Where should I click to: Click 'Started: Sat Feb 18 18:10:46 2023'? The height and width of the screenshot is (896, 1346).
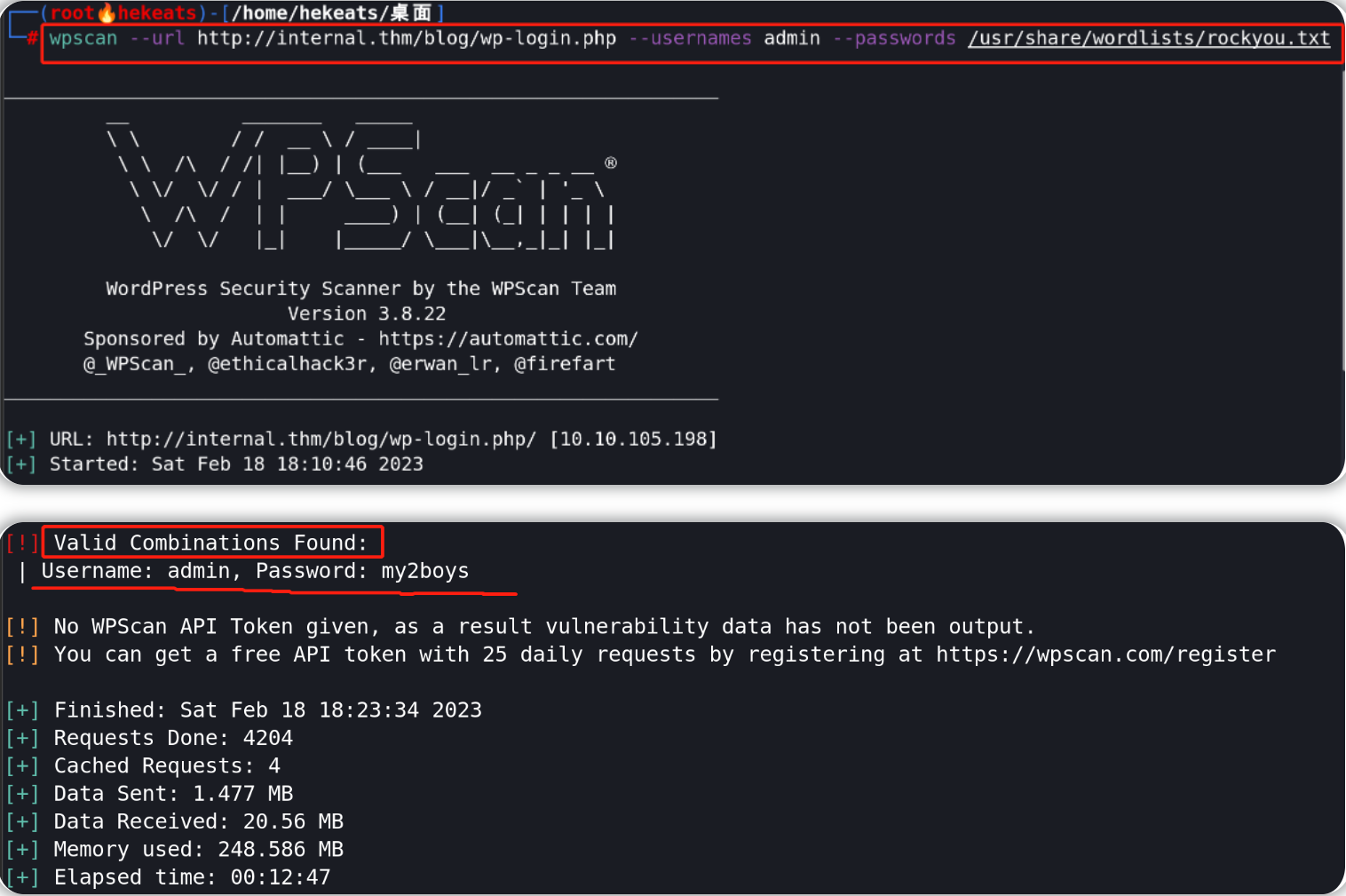236,464
